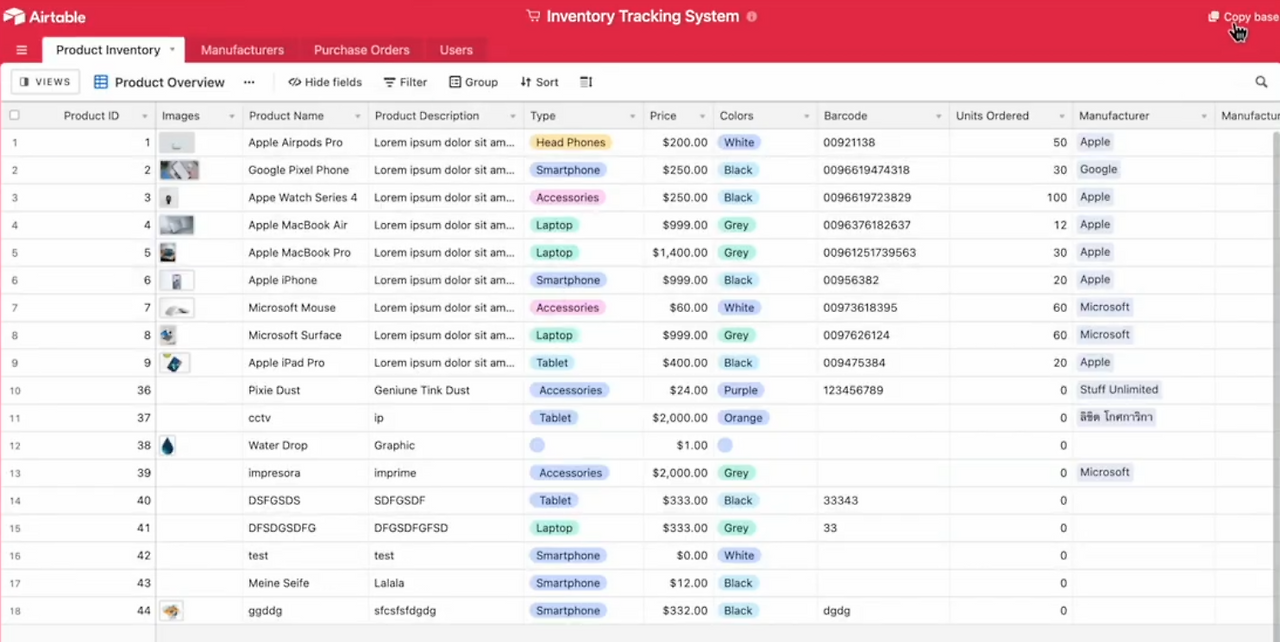Image resolution: width=1280 pixels, height=642 pixels.
Task: Open the Filter options
Action: point(405,82)
